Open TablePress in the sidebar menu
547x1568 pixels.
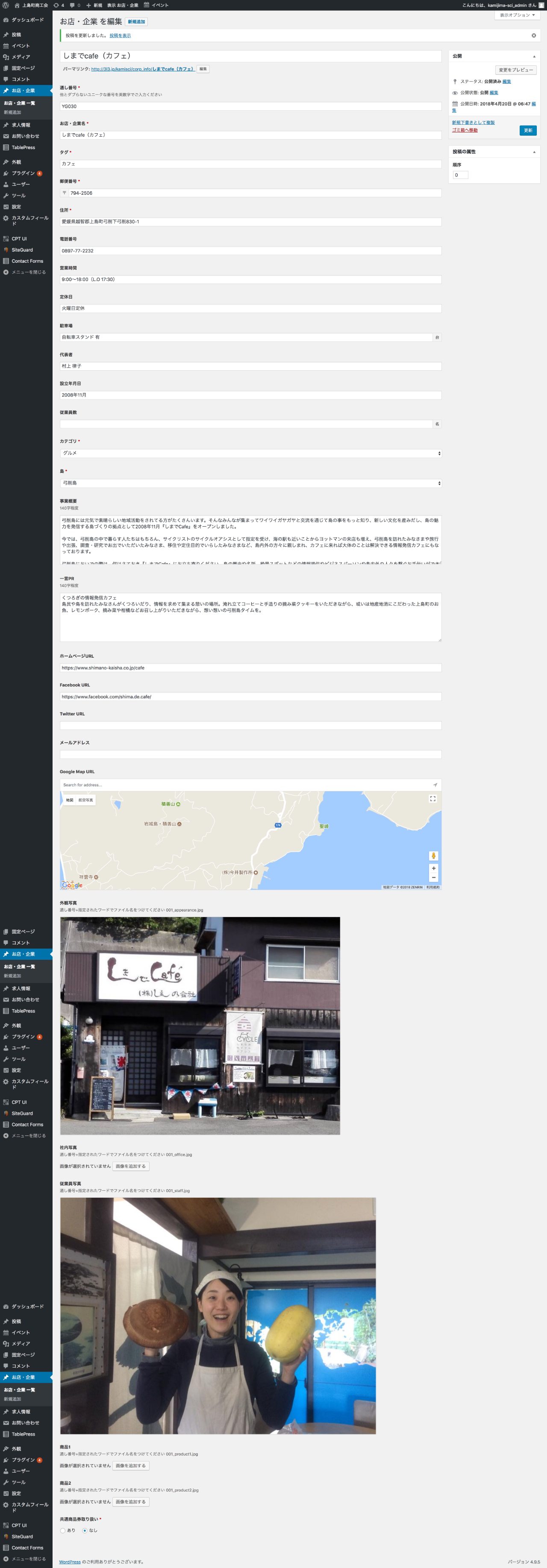(23, 147)
